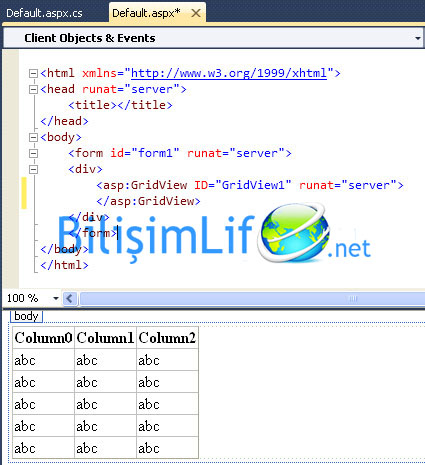425x465 pixels.
Task: Open the w3.org xhtml namespace link
Action: 229,73
